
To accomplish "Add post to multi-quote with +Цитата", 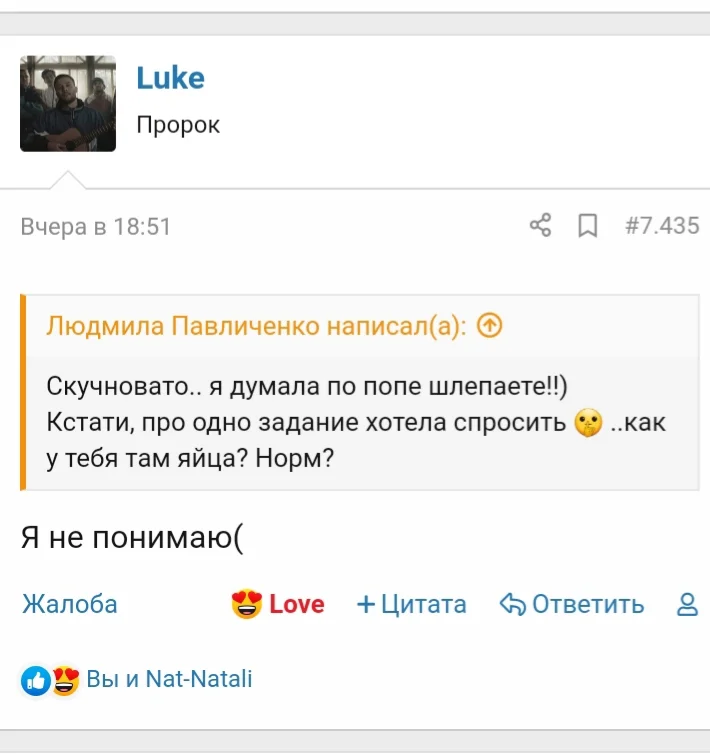I will (x=411, y=604).
